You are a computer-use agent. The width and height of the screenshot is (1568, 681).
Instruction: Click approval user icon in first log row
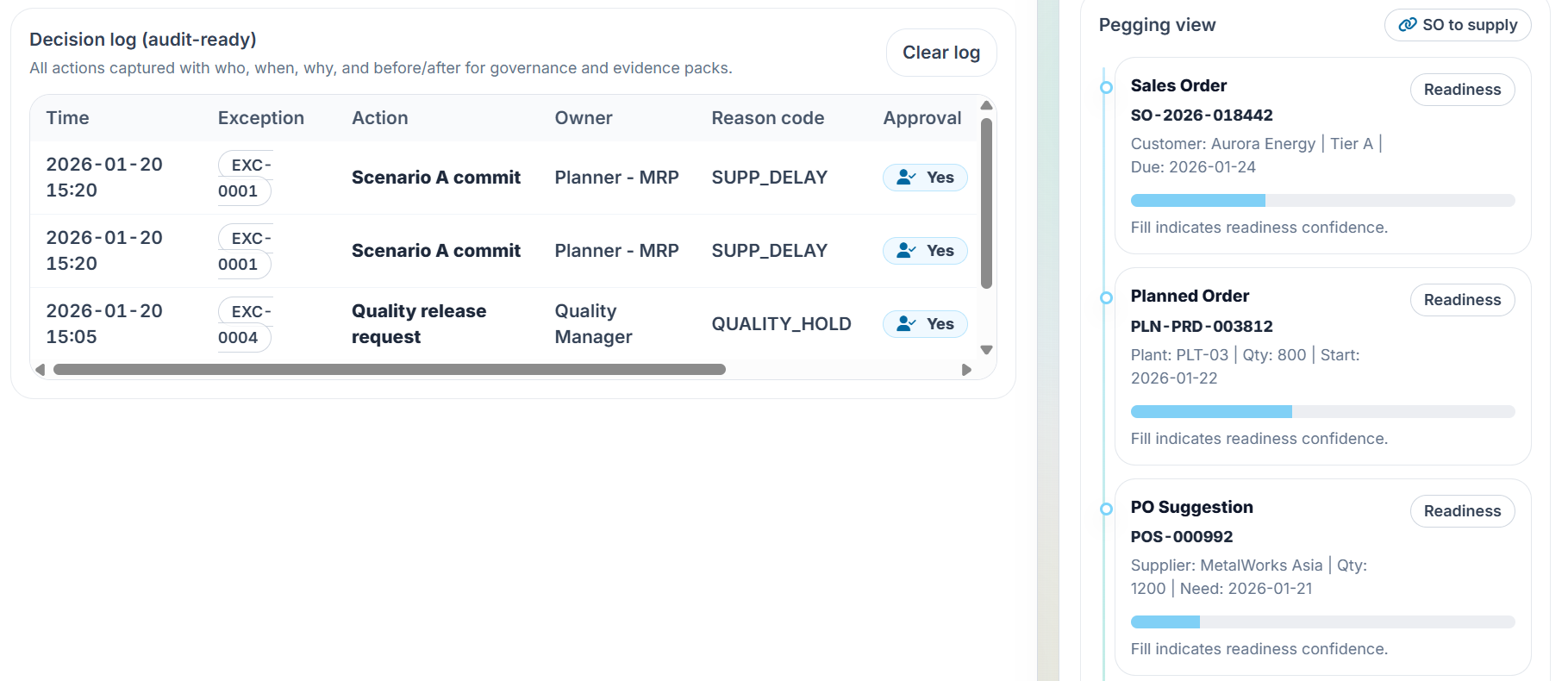[905, 178]
